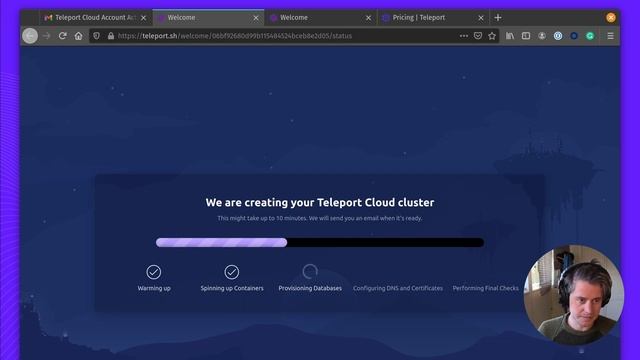This screenshot has width=640, height=360.
Task: Go back using the browser back arrow
Action: click(30, 36)
